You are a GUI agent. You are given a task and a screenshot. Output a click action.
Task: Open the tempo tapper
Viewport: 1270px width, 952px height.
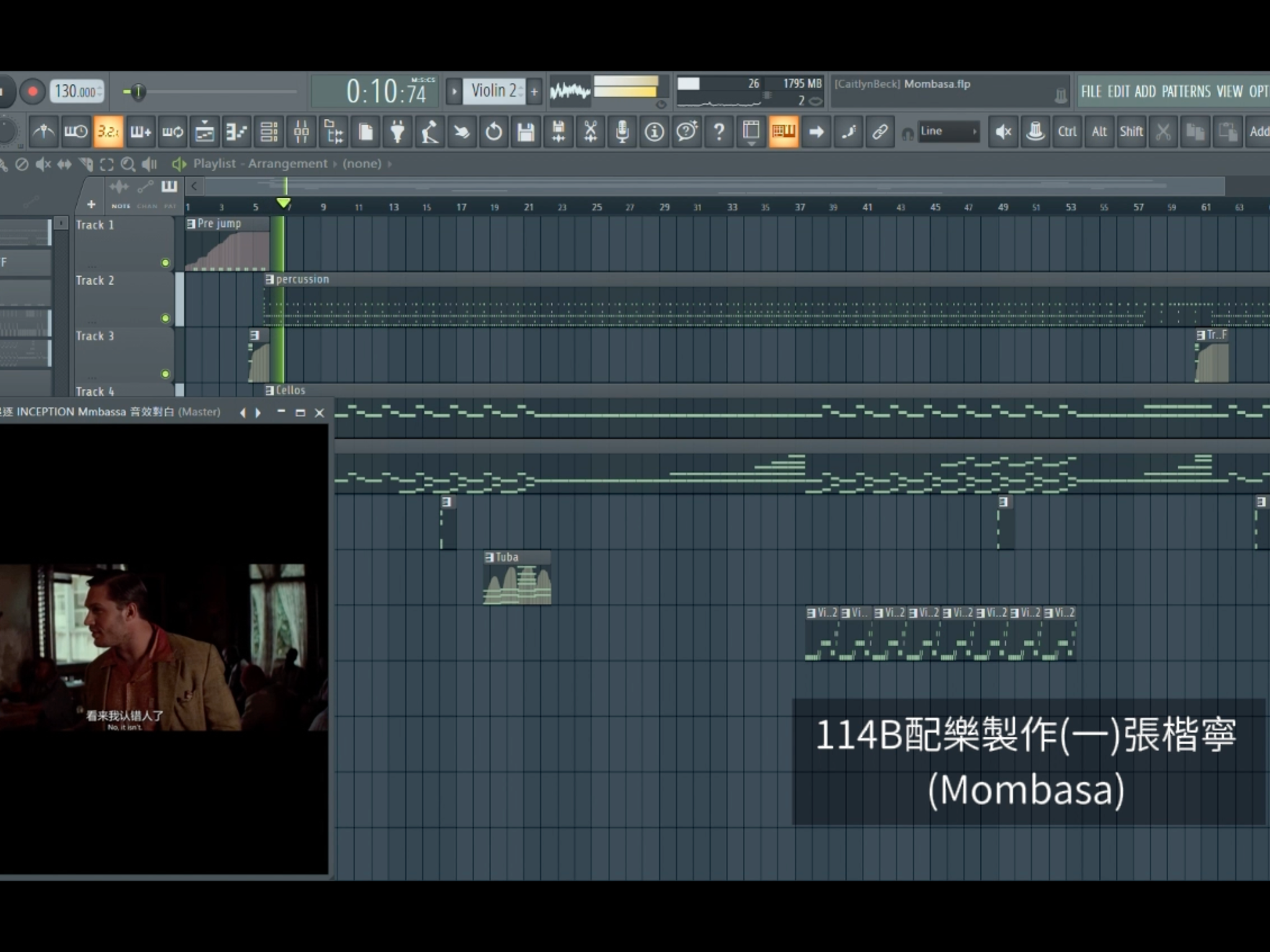[x=430, y=131]
